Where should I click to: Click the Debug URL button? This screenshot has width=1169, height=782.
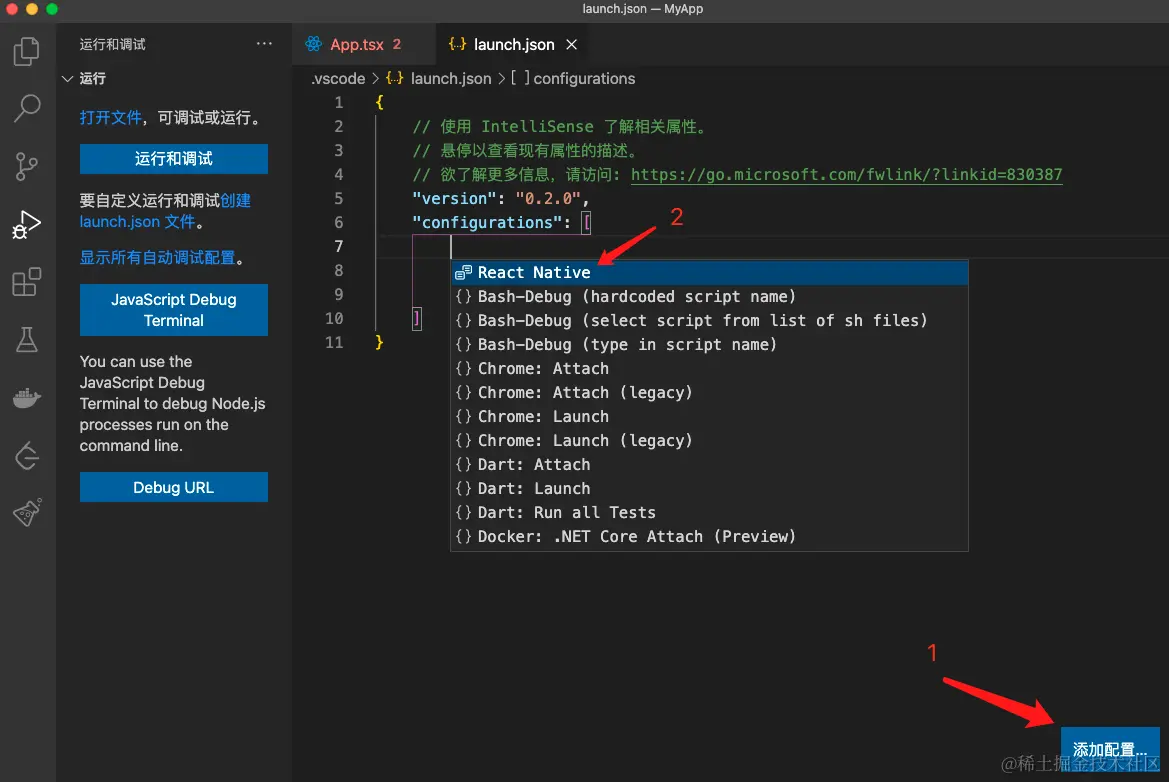[x=174, y=488]
